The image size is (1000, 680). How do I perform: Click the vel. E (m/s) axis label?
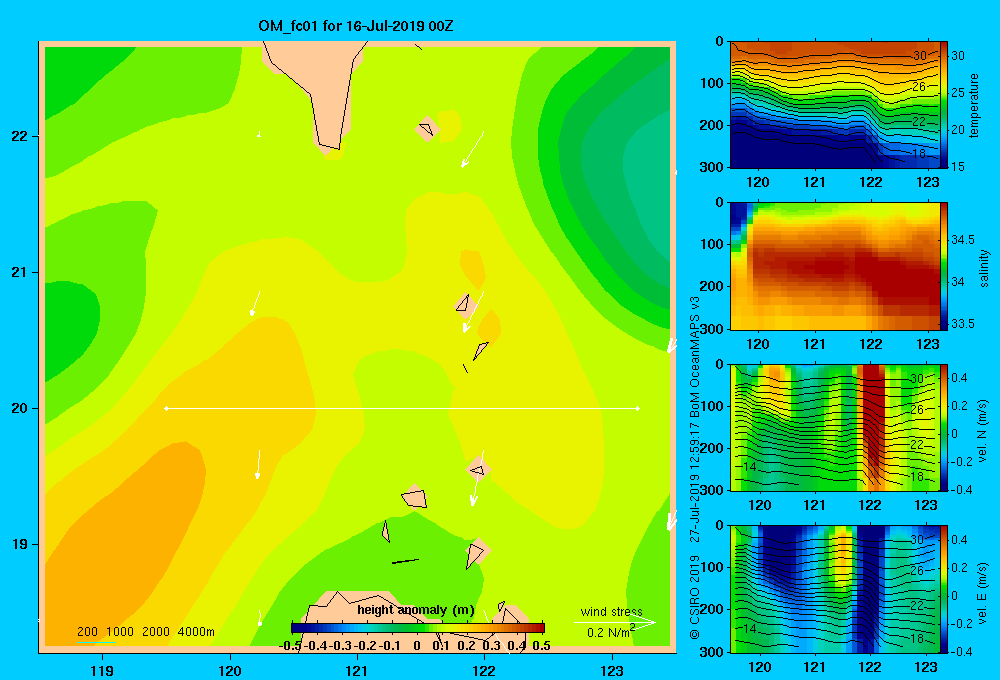click(983, 592)
